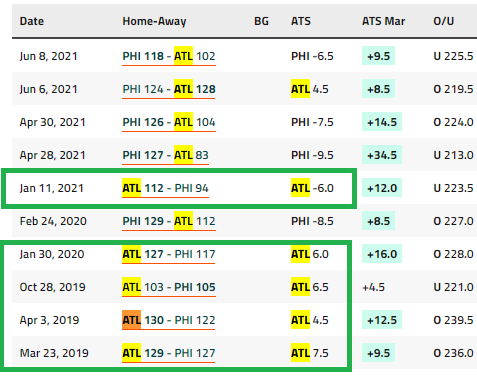Screen dimensions: 477x379
Task: Click the O 239.5 over/under value
Action: 453,320
